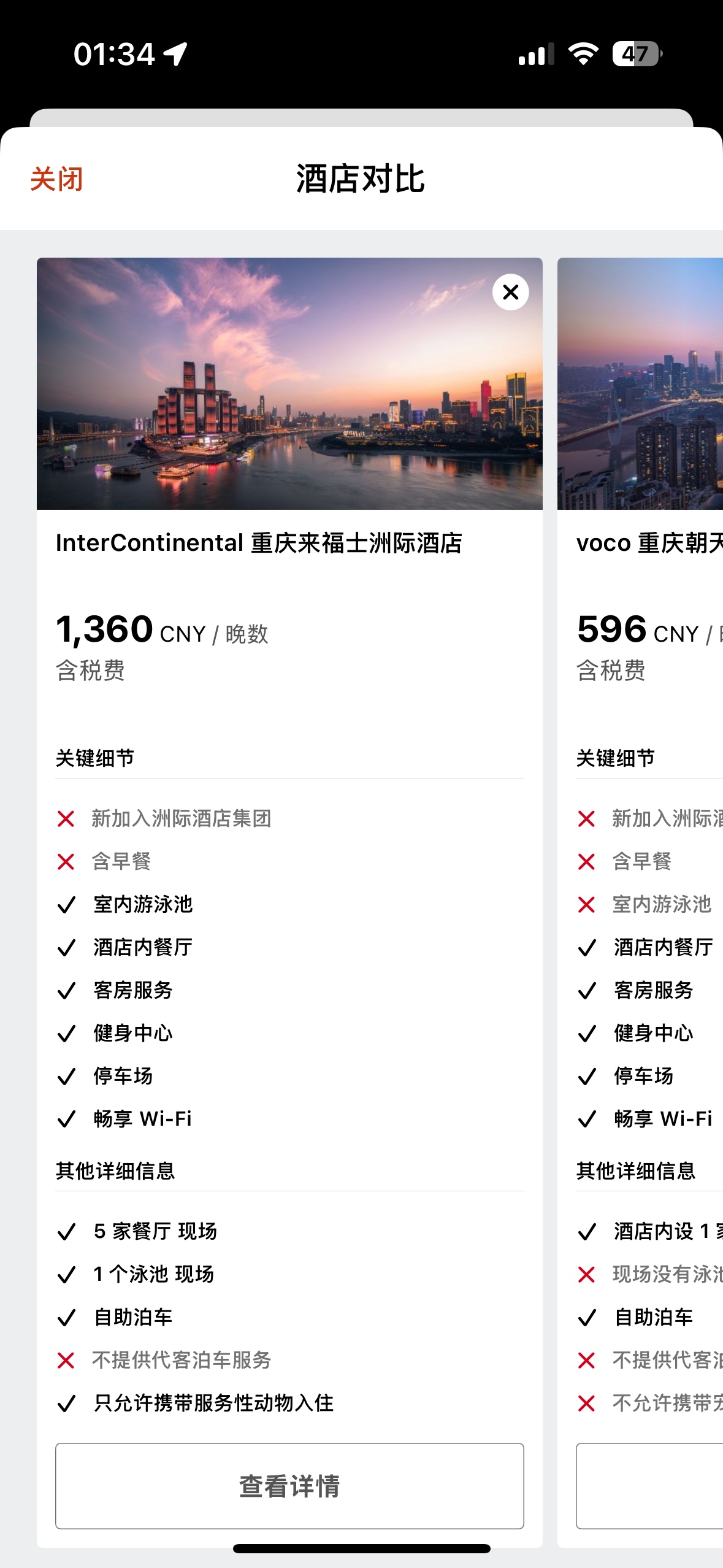Open 查看详情 for InterContinental hotel
The image size is (723, 1568).
[x=289, y=1486]
